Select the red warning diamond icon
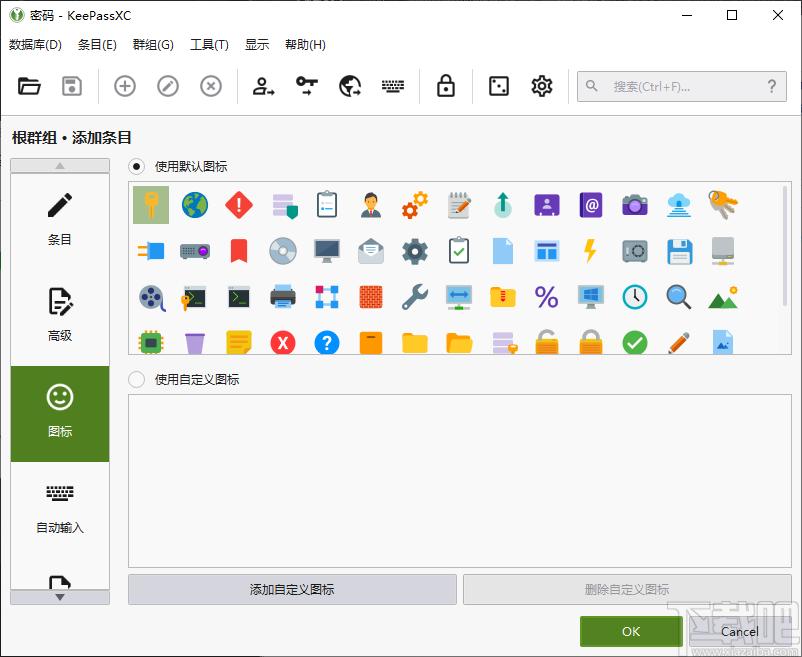The image size is (802, 657). 239,205
